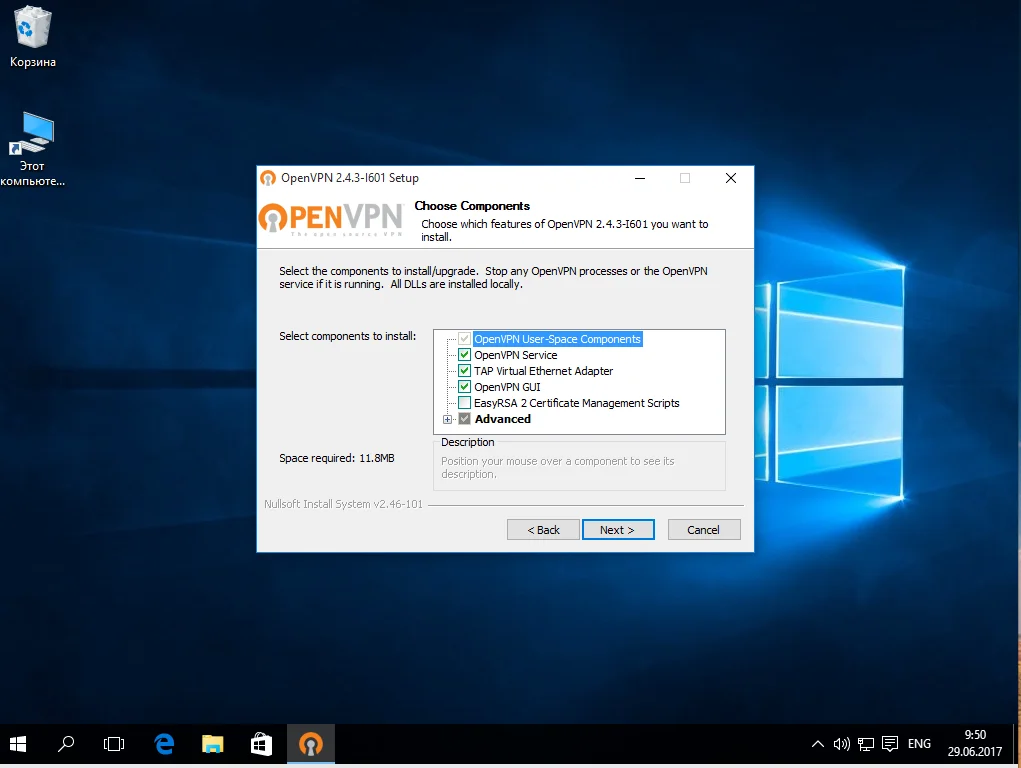Click the OpenVPN logo banner
This screenshot has height=768, width=1021.
tap(331, 220)
